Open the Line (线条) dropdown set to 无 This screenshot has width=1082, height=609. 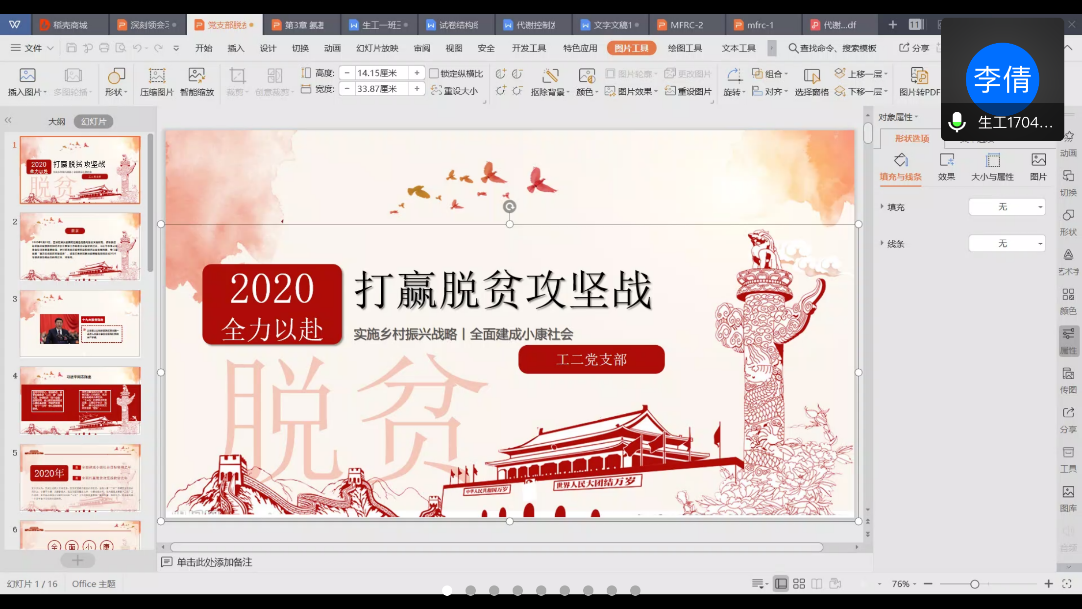click(1006, 243)
